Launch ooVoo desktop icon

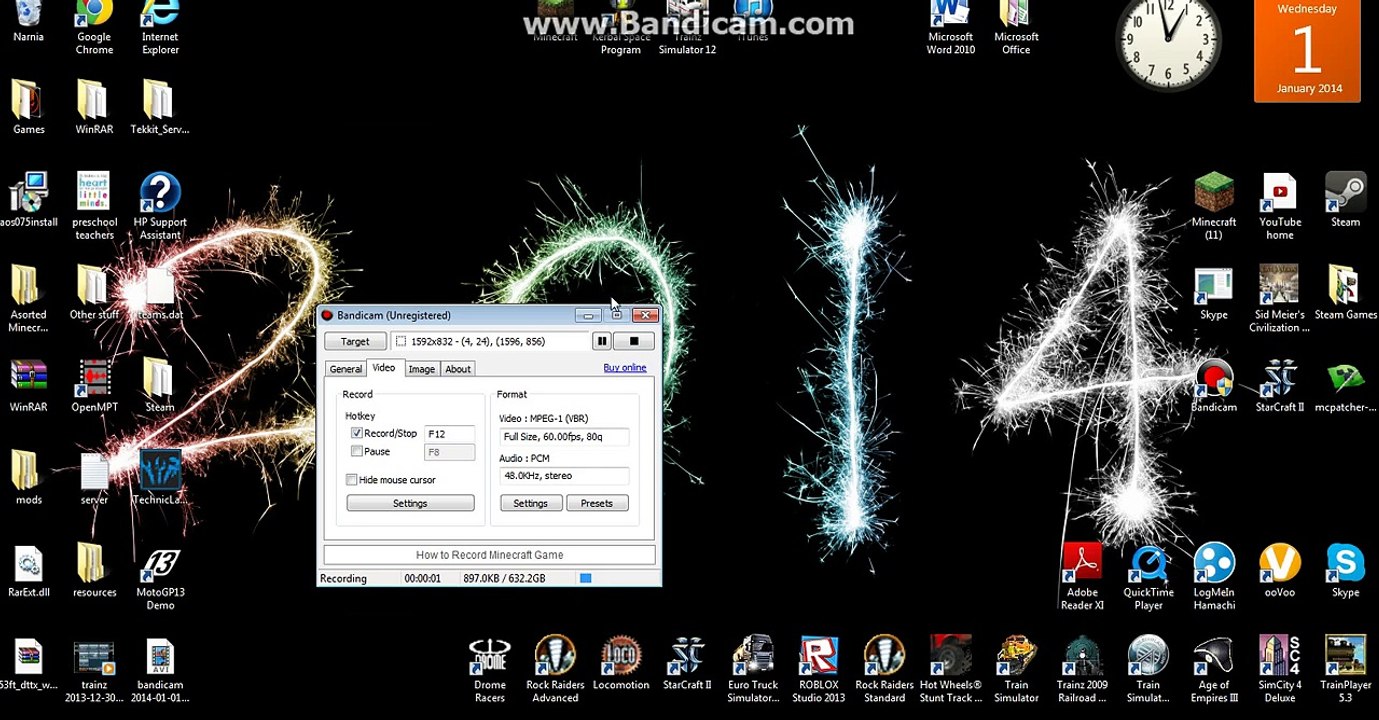pos(1280,570)
